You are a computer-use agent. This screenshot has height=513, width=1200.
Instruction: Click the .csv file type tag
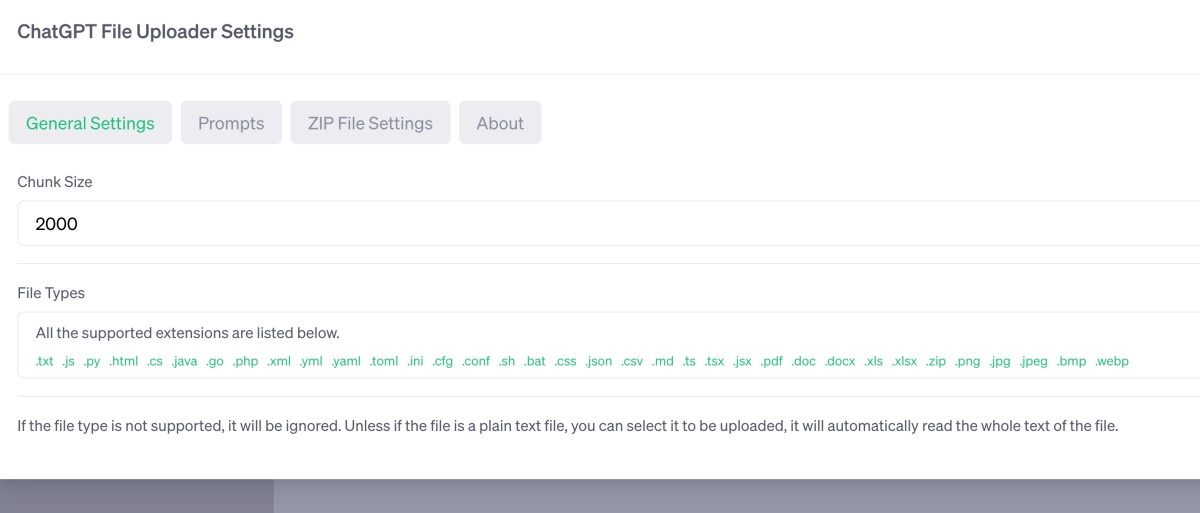632,362
